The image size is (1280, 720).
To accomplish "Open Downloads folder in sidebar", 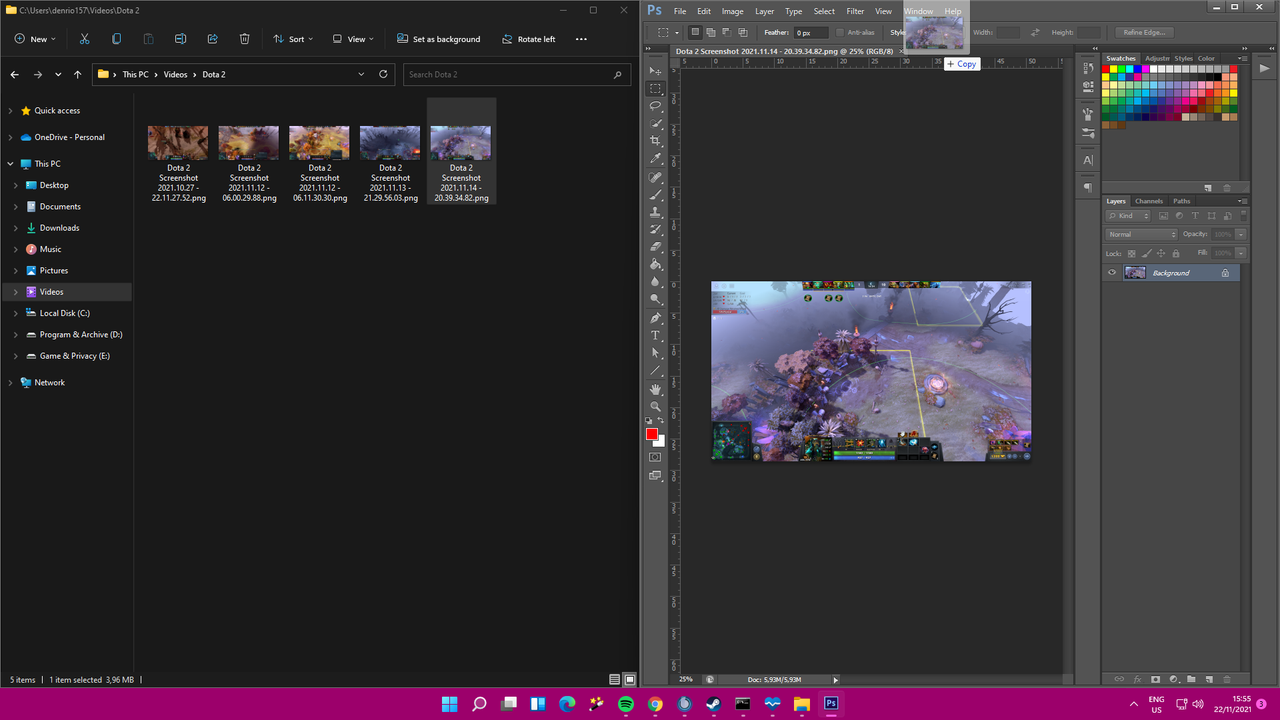I will [59, 228].
